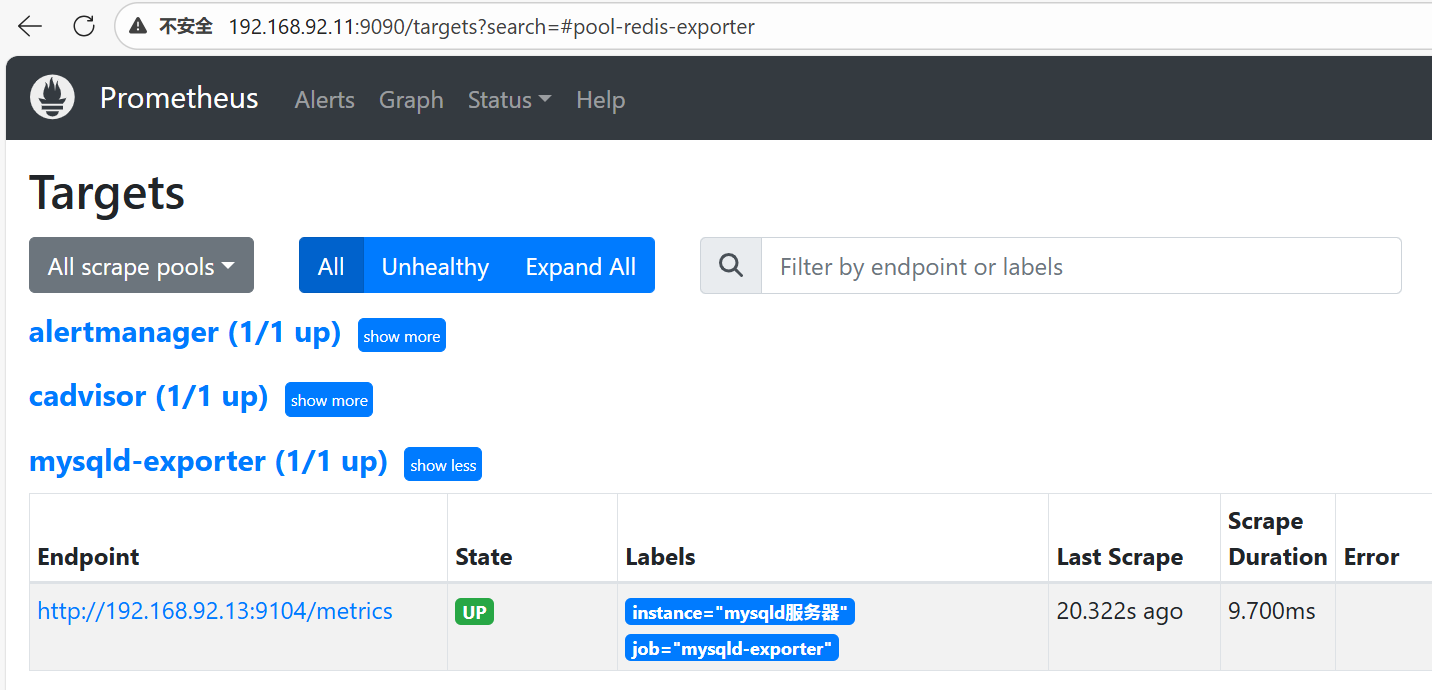This screenshot has height=690, width=1432.
Task: Click the UP state badge
Action: click(x=475, y=612)
